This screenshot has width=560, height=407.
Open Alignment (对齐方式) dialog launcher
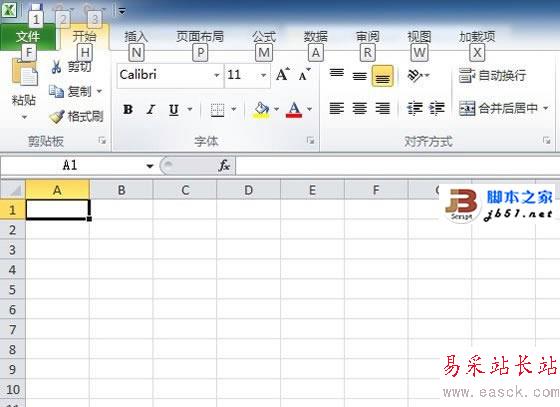pyautogui.click(x=546, y=140)
